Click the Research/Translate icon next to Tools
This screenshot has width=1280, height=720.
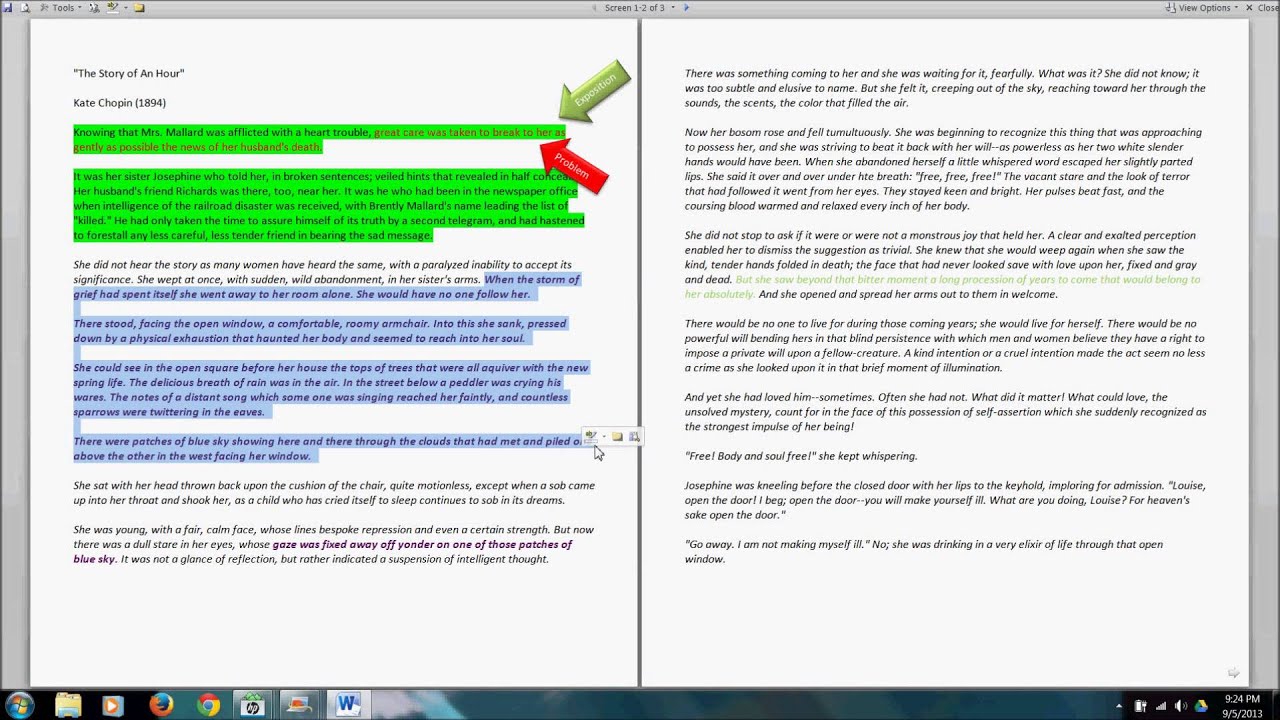(x=94, y=8)
